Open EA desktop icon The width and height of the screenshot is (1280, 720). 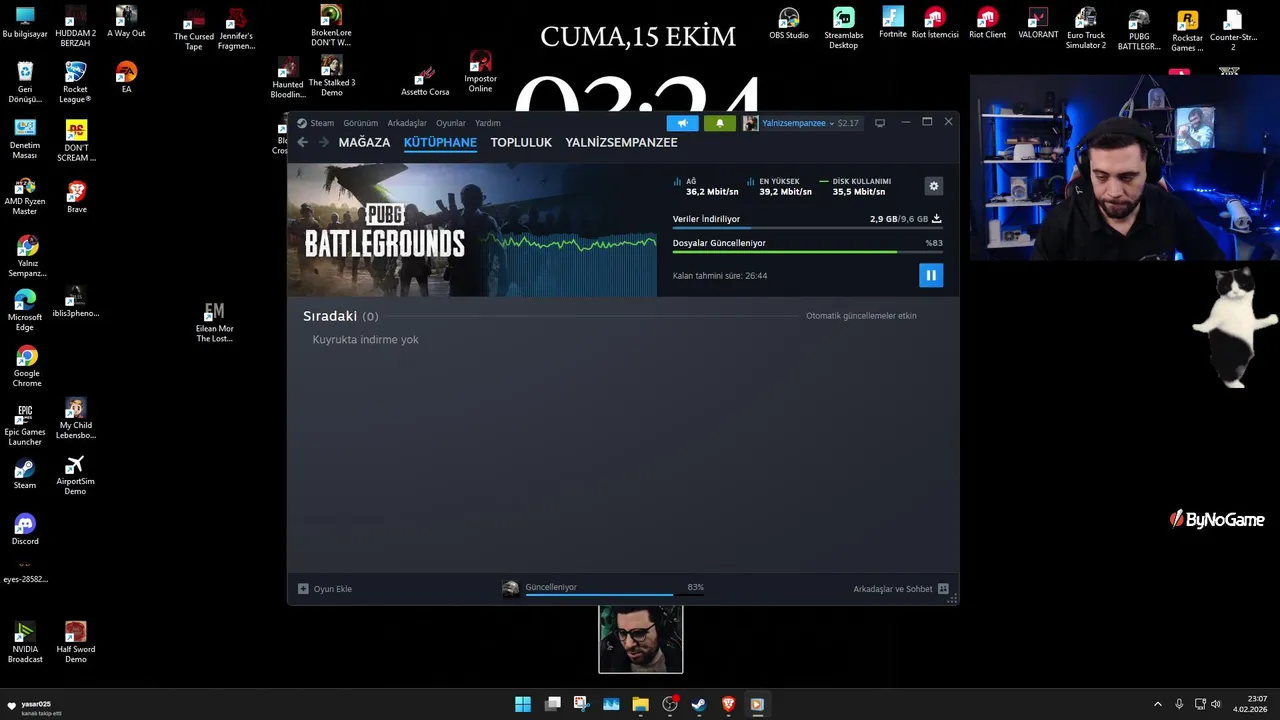[126, 77]
